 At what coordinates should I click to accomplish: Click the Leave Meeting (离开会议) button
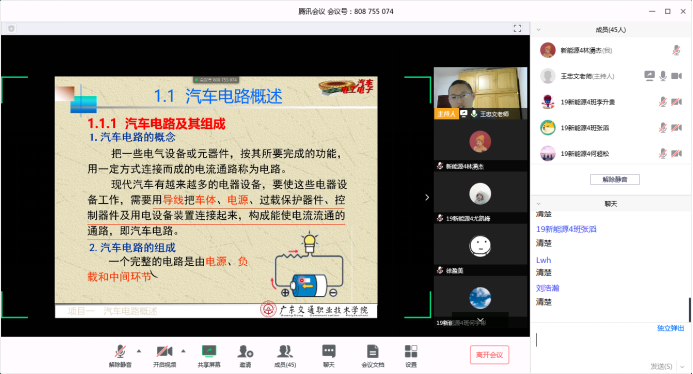tap(489, 355)
